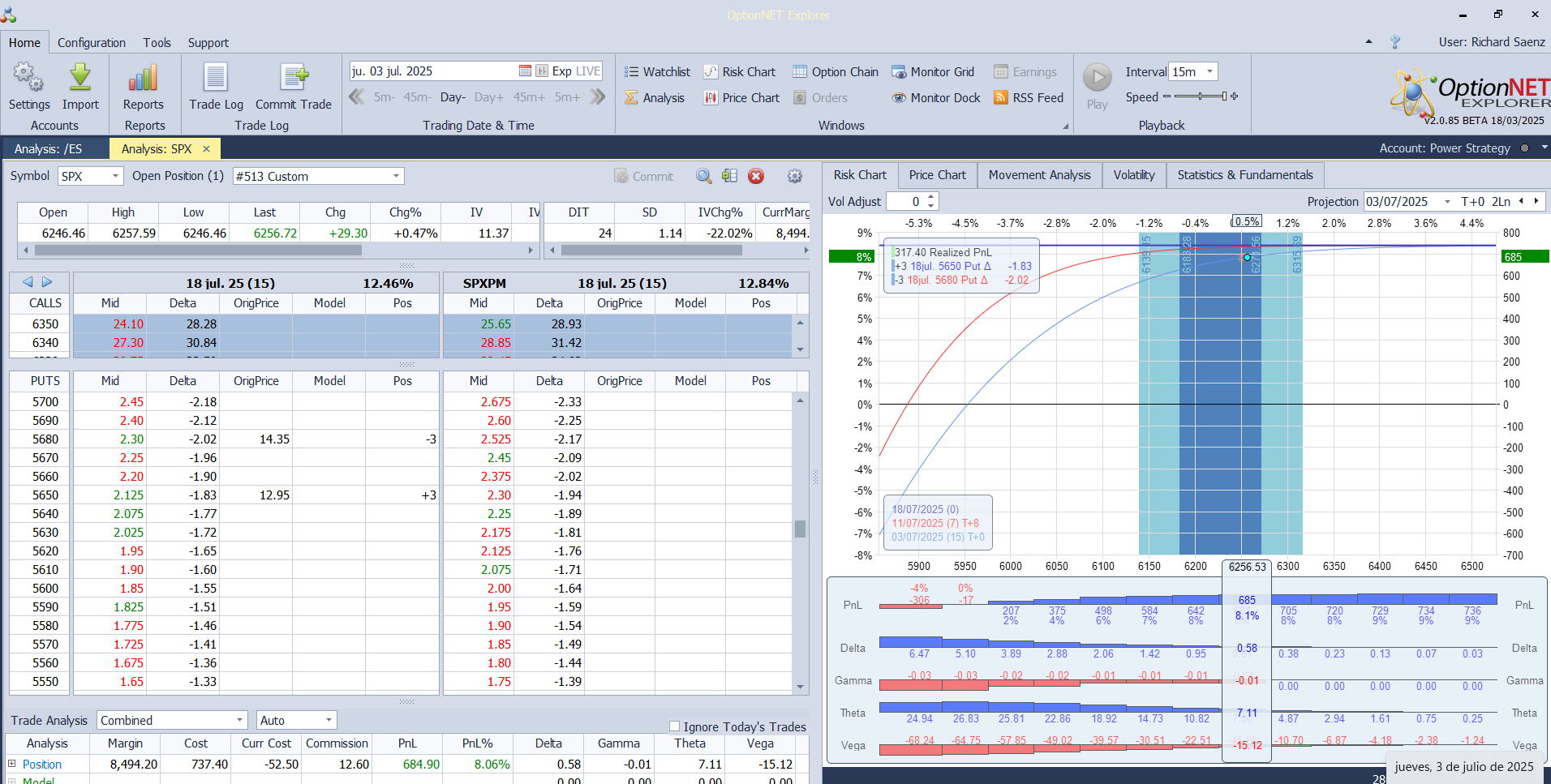Image resolution: width=1551 pixels, height=784 pixels.
Task: Switch to the Volatility tab
Action: (x=1134, y=175)
